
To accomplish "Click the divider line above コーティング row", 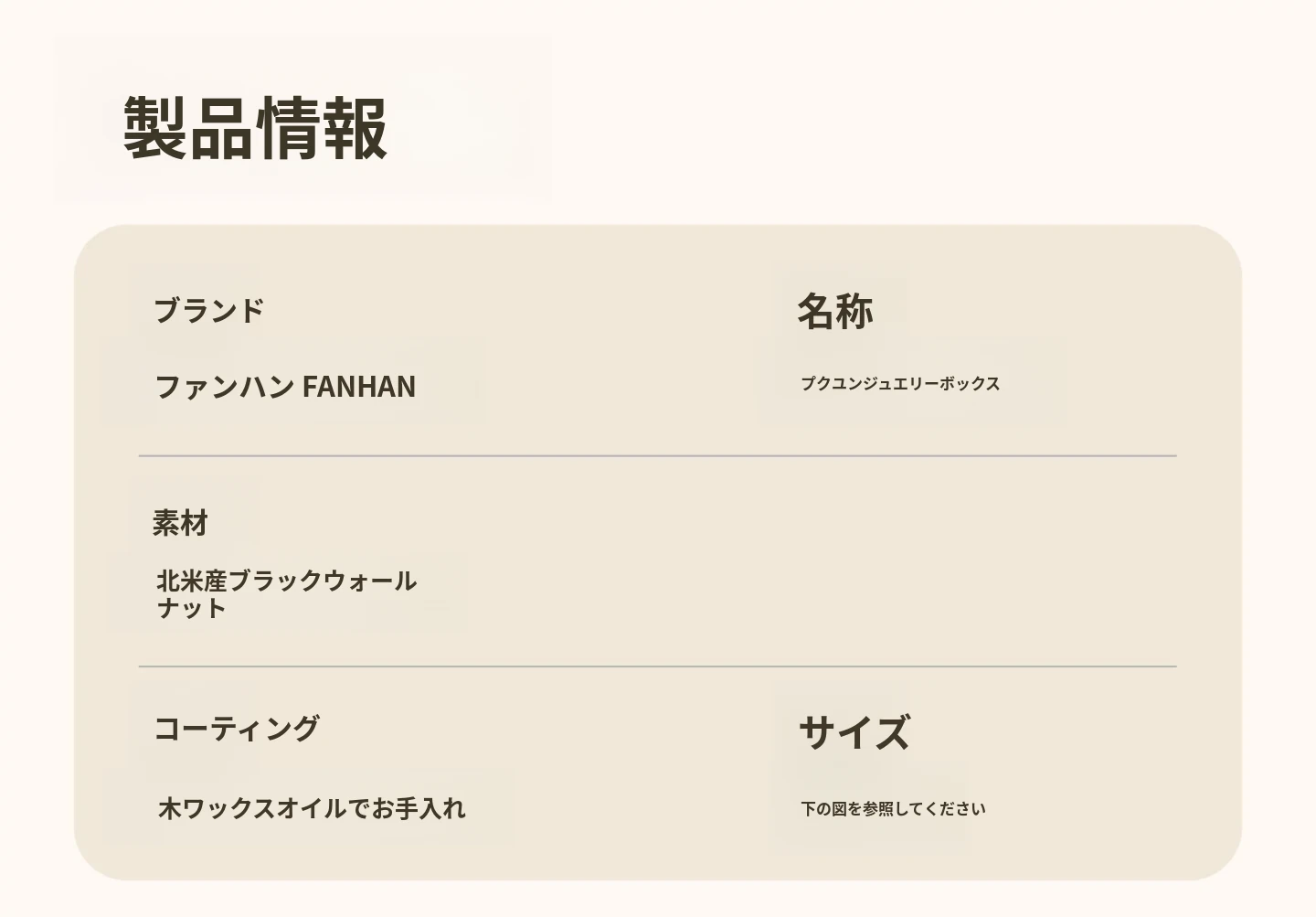I will click(657, 666).
